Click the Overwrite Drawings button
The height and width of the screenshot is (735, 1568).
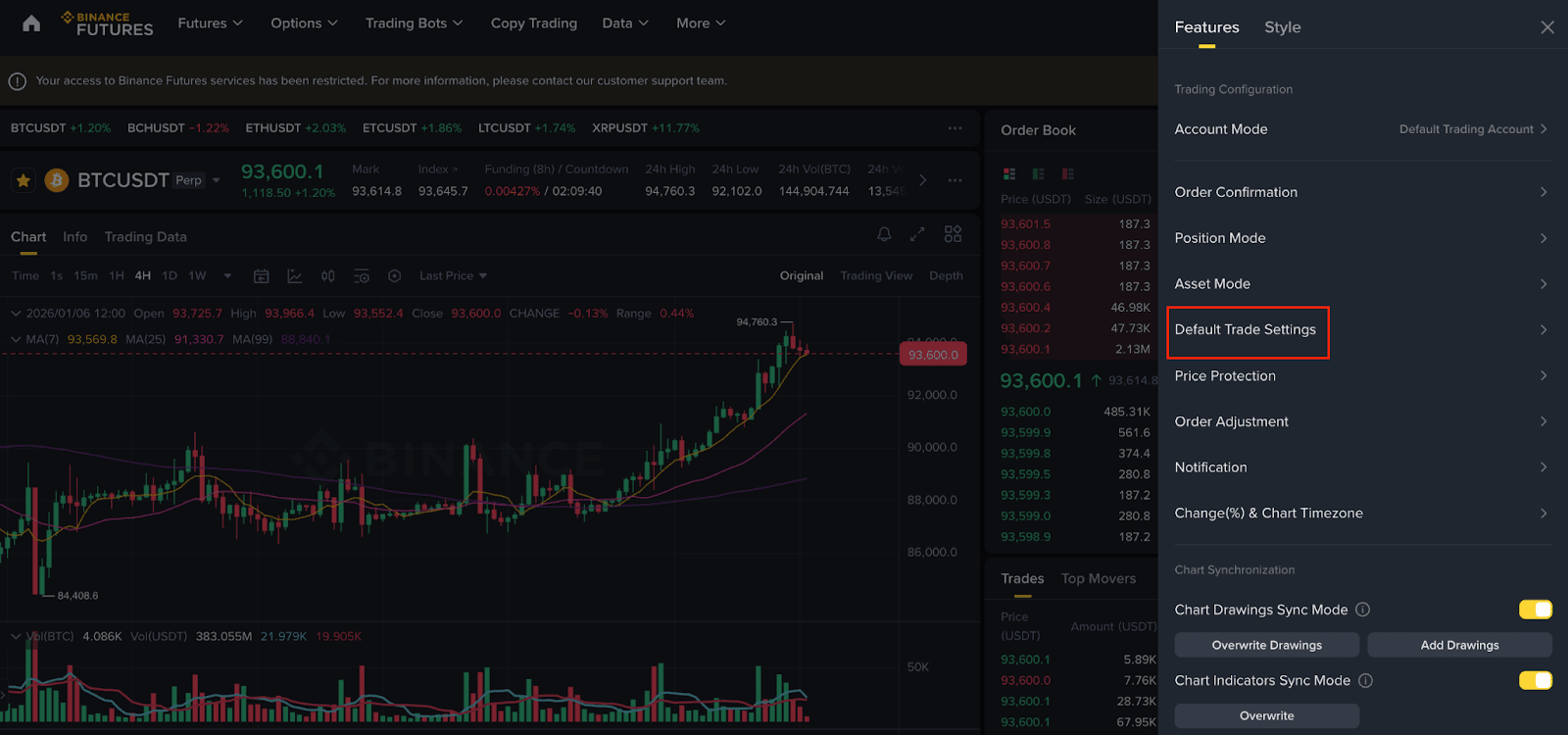point(1267,645)
